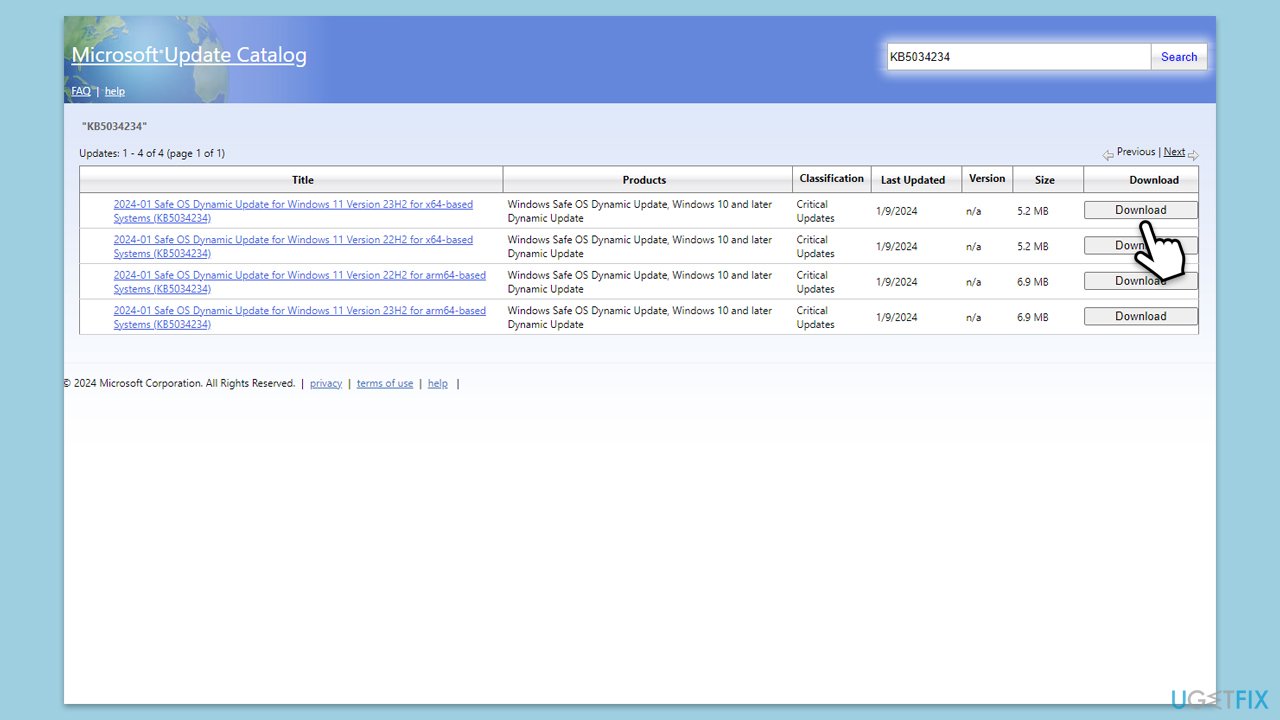This screenshot has width=1280, height=720.
Task: Click the Microsoft Update Catalog title link
Action: point(189,55)
